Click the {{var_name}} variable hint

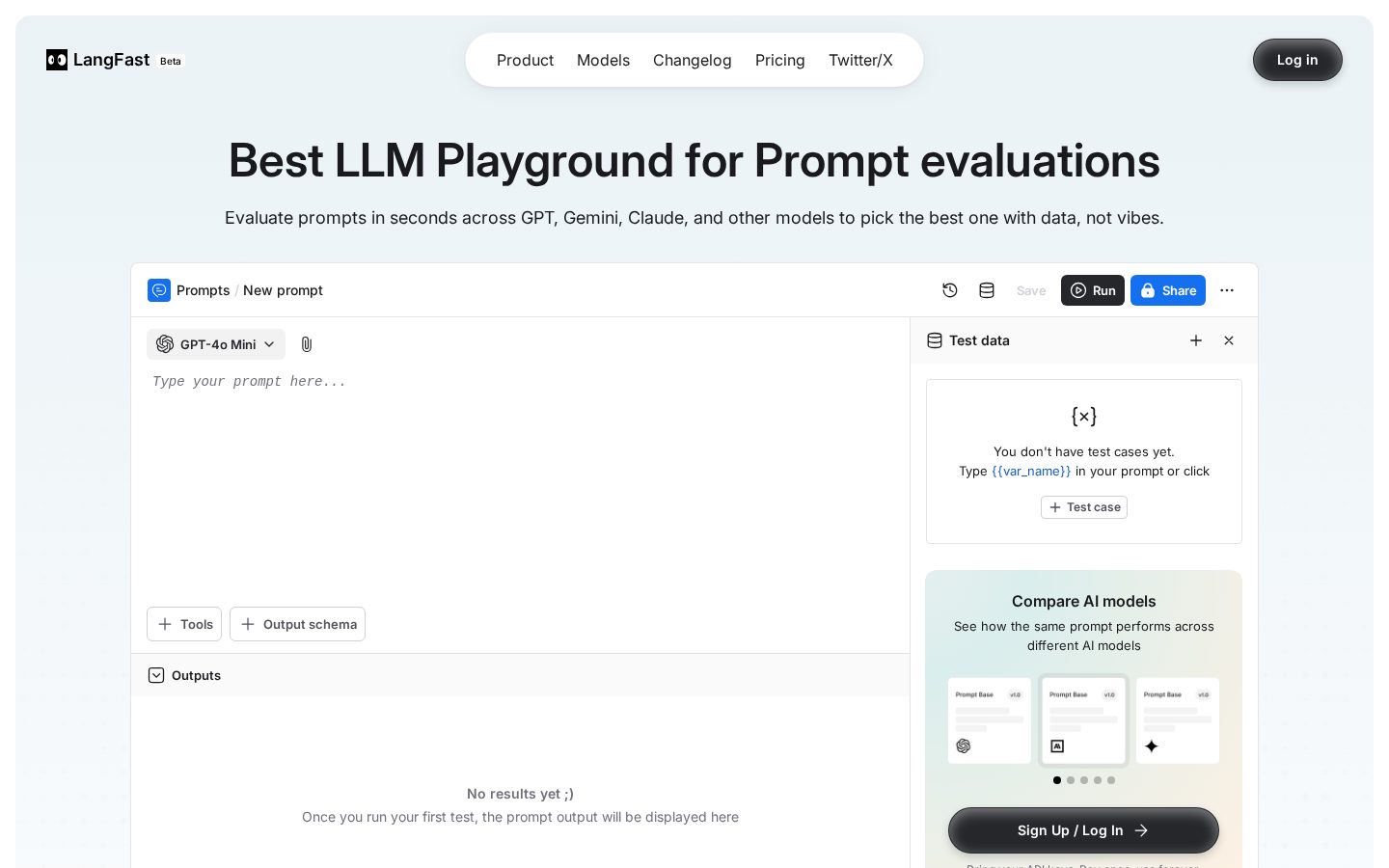(x=1031, y=472)
